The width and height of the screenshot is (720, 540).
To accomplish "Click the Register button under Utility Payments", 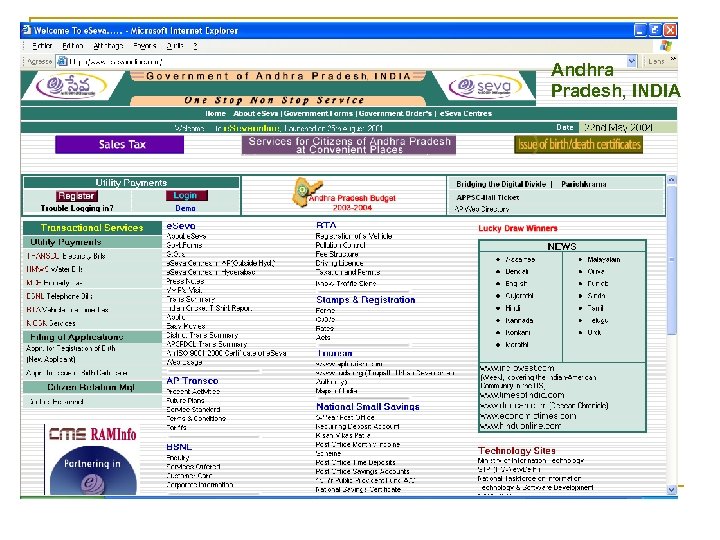I will [76, 196].
